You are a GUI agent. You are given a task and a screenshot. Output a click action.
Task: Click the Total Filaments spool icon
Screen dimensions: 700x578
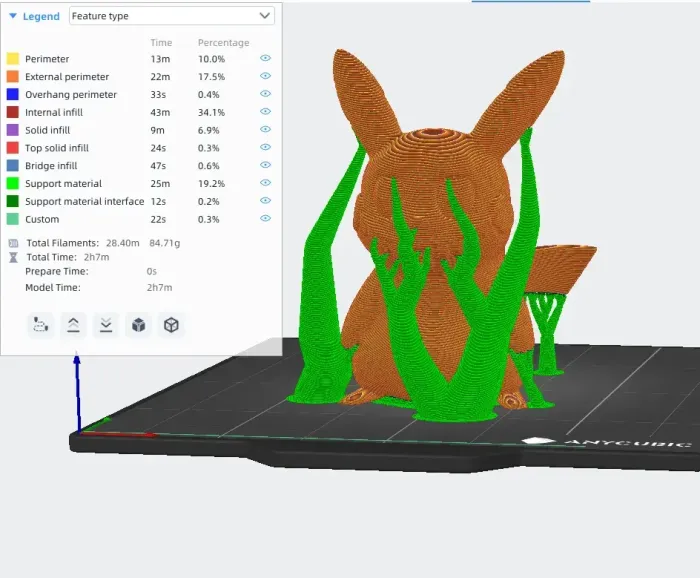pyautogui.click(x=13, y=243)
